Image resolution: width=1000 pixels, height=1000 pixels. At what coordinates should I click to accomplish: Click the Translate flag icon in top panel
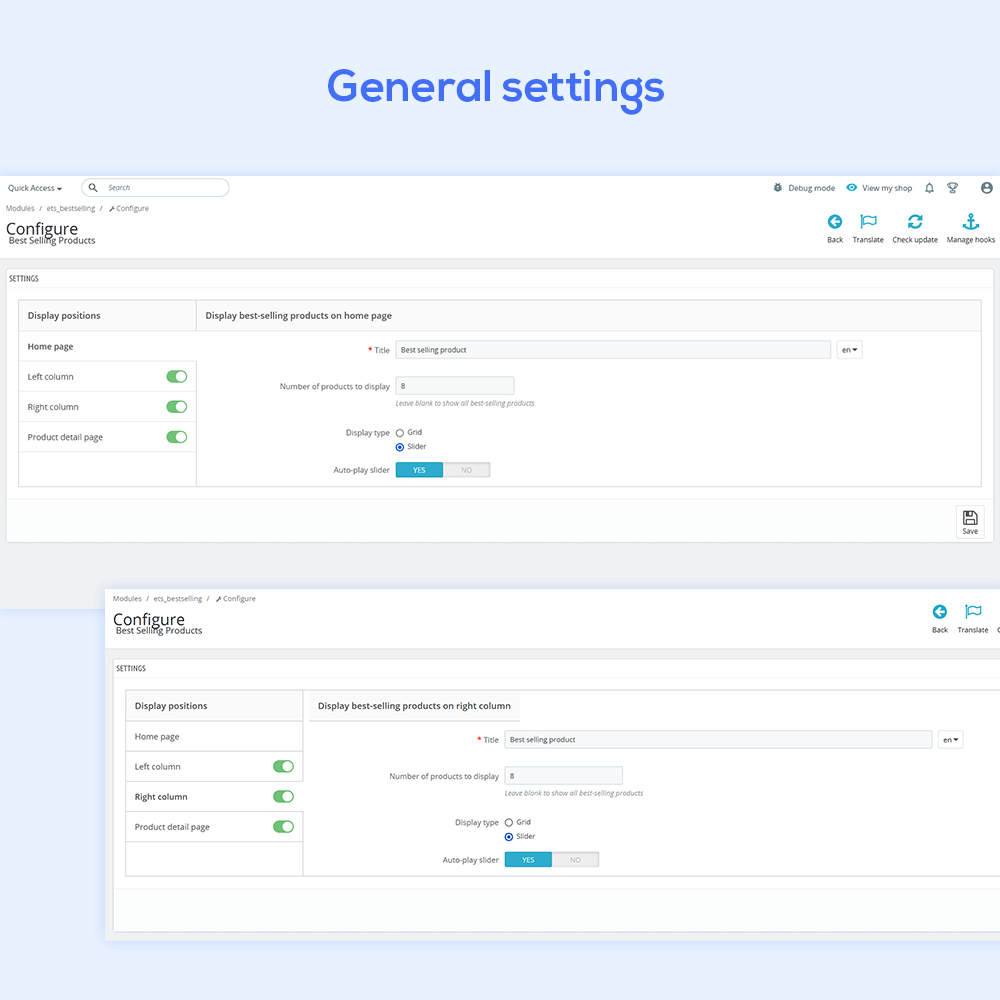[868, 222]
